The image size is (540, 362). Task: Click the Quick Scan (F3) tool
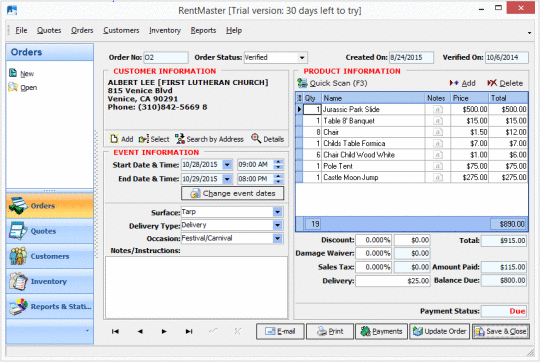pos(332,83)
